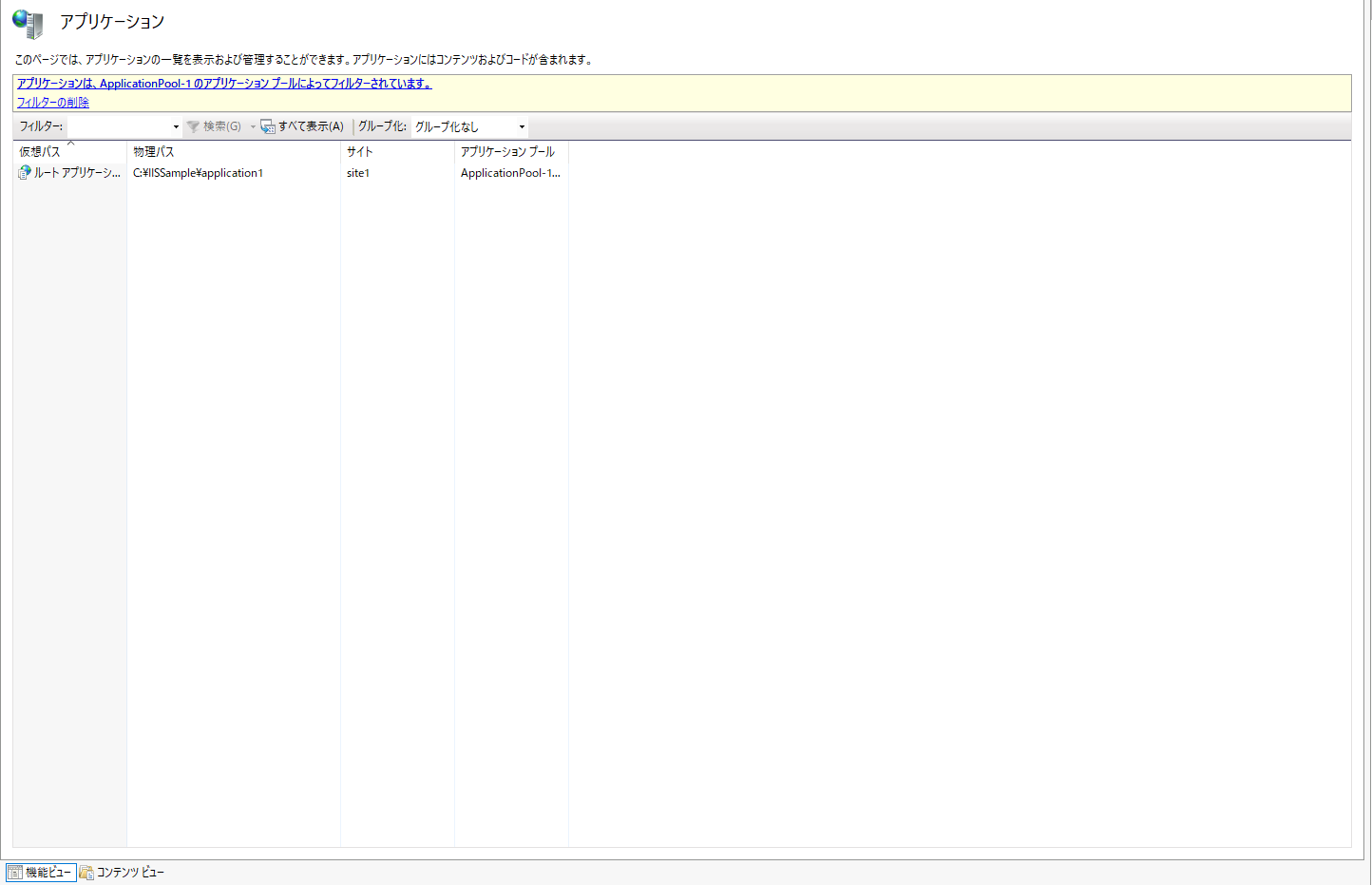The image size is (1372, 885).
Task: Click the ApplicationPool-1 filter notice link
Action: [224, 84]
